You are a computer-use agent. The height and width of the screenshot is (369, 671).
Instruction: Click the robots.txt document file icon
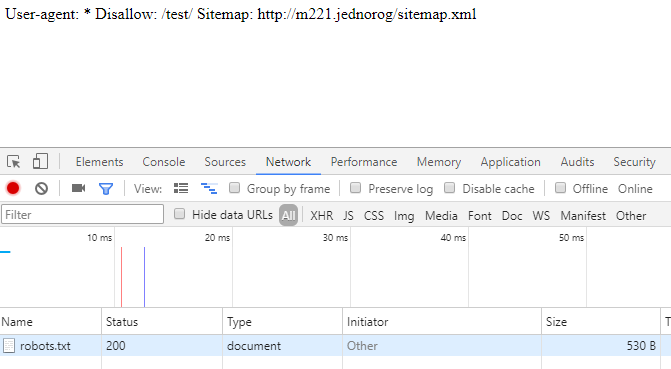click(x=9, y=346)
